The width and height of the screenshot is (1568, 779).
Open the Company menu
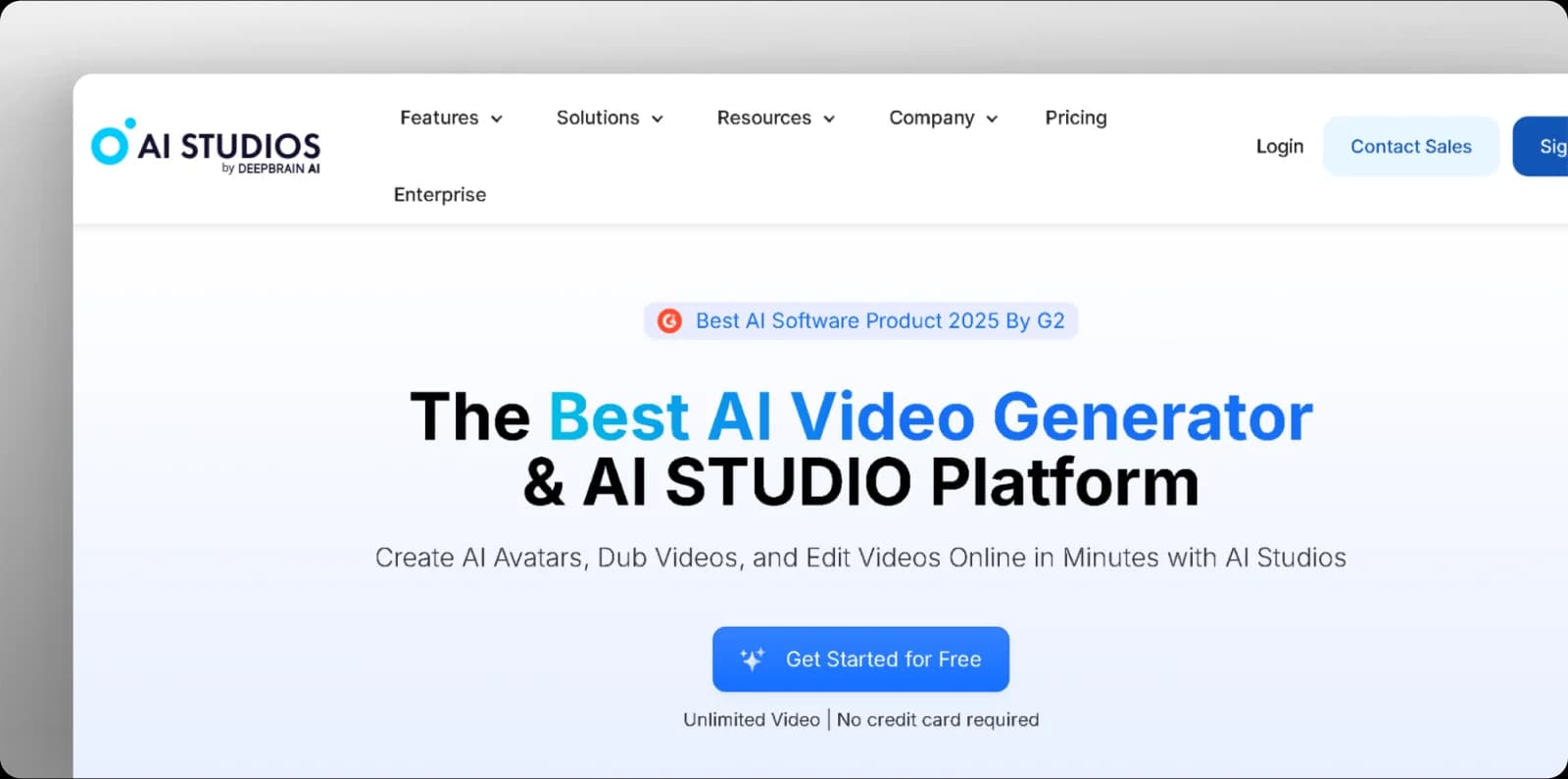pyautogui.click(x=944, y=118)
